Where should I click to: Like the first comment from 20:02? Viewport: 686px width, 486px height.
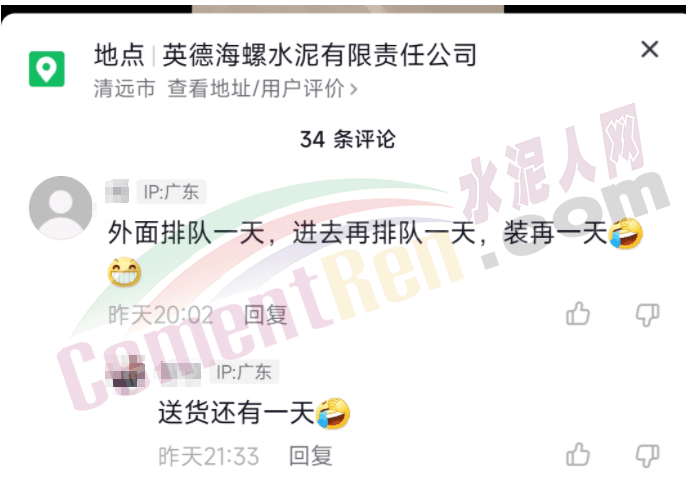tap(578, 314)
